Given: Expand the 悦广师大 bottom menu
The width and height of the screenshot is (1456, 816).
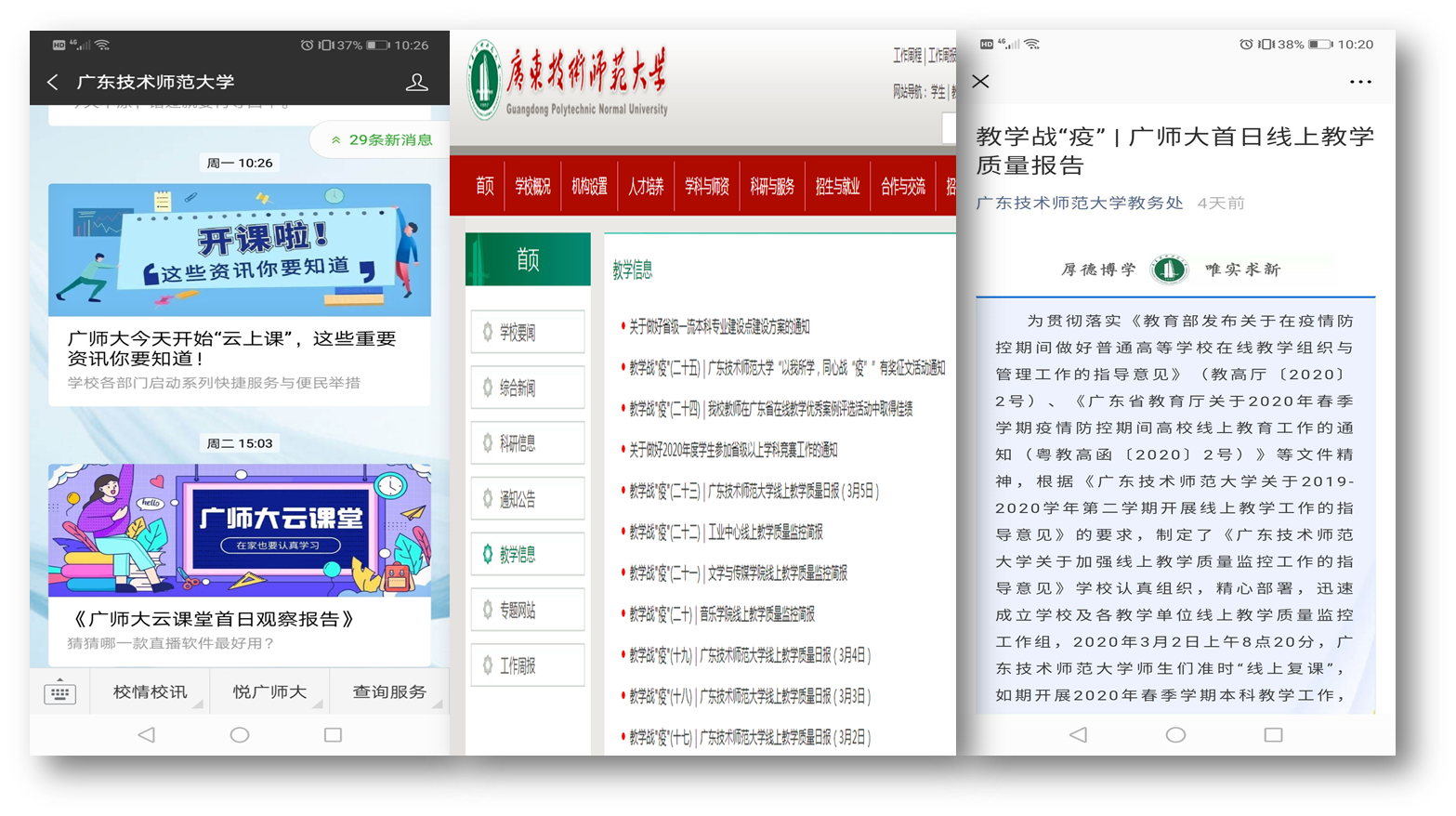Looking at the screenshot, I should [269, 692].
